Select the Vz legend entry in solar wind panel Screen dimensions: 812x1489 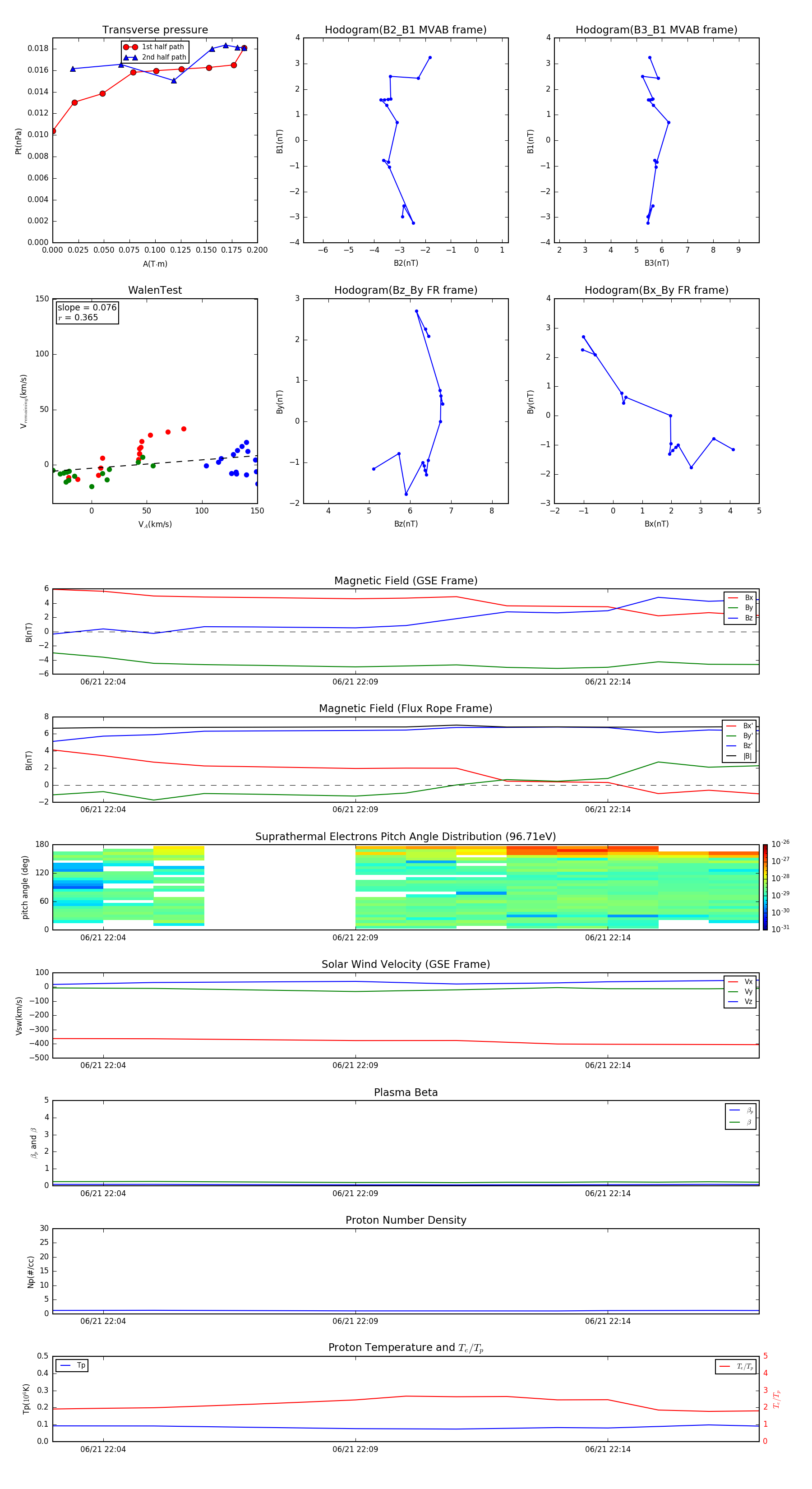coord(740,1002)
